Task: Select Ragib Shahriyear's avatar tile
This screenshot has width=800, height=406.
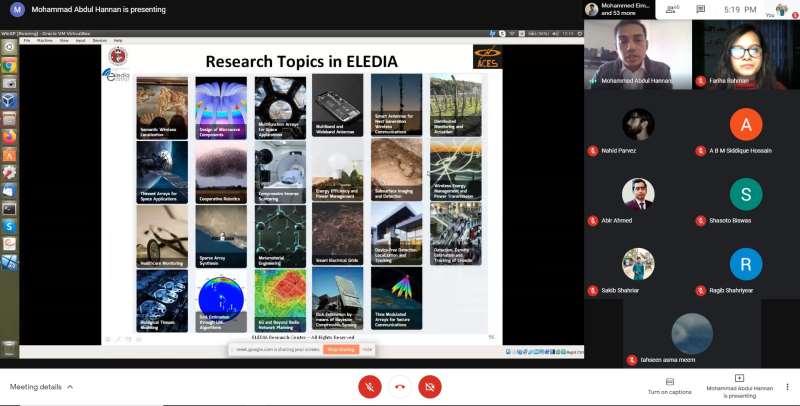Action: coord(745,263)
